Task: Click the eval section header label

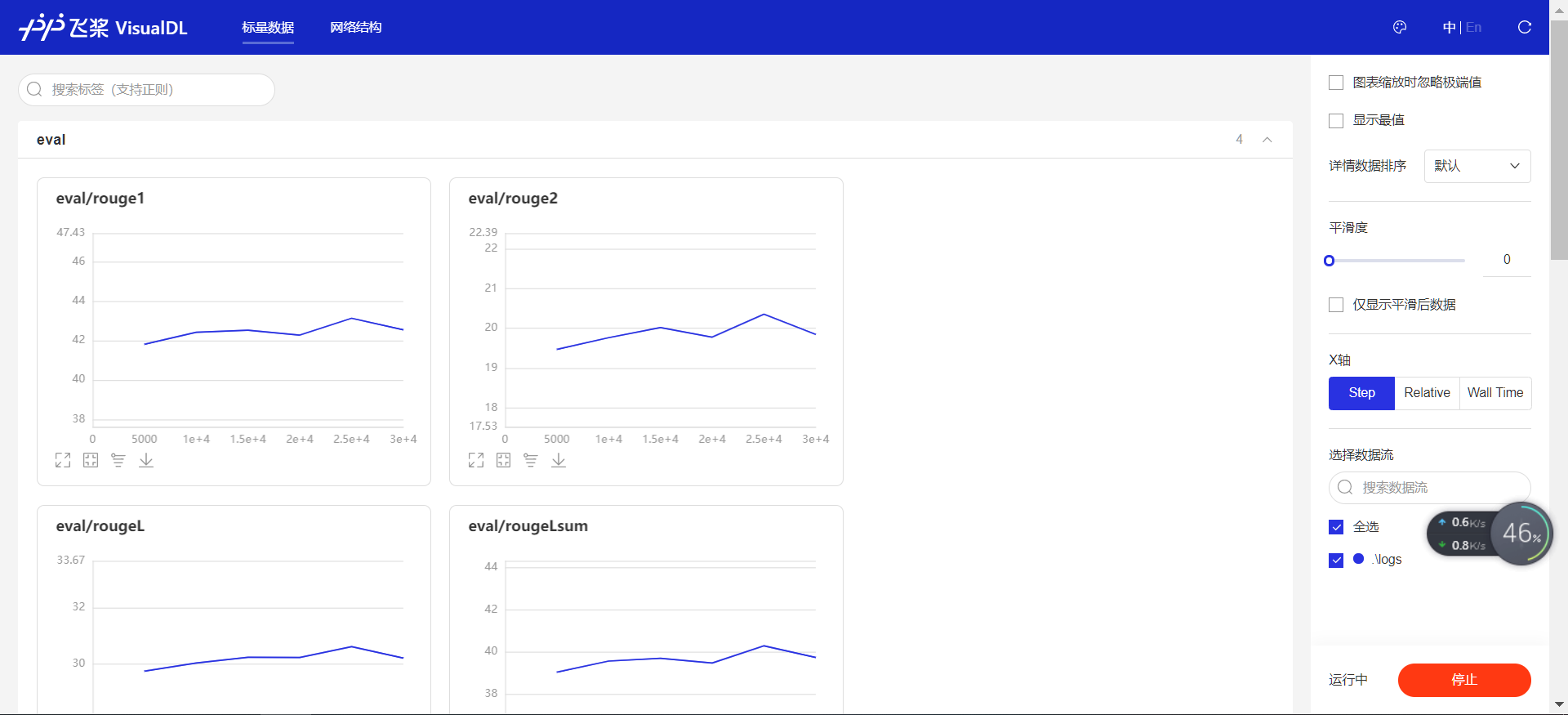Action: tap(51, 140)
